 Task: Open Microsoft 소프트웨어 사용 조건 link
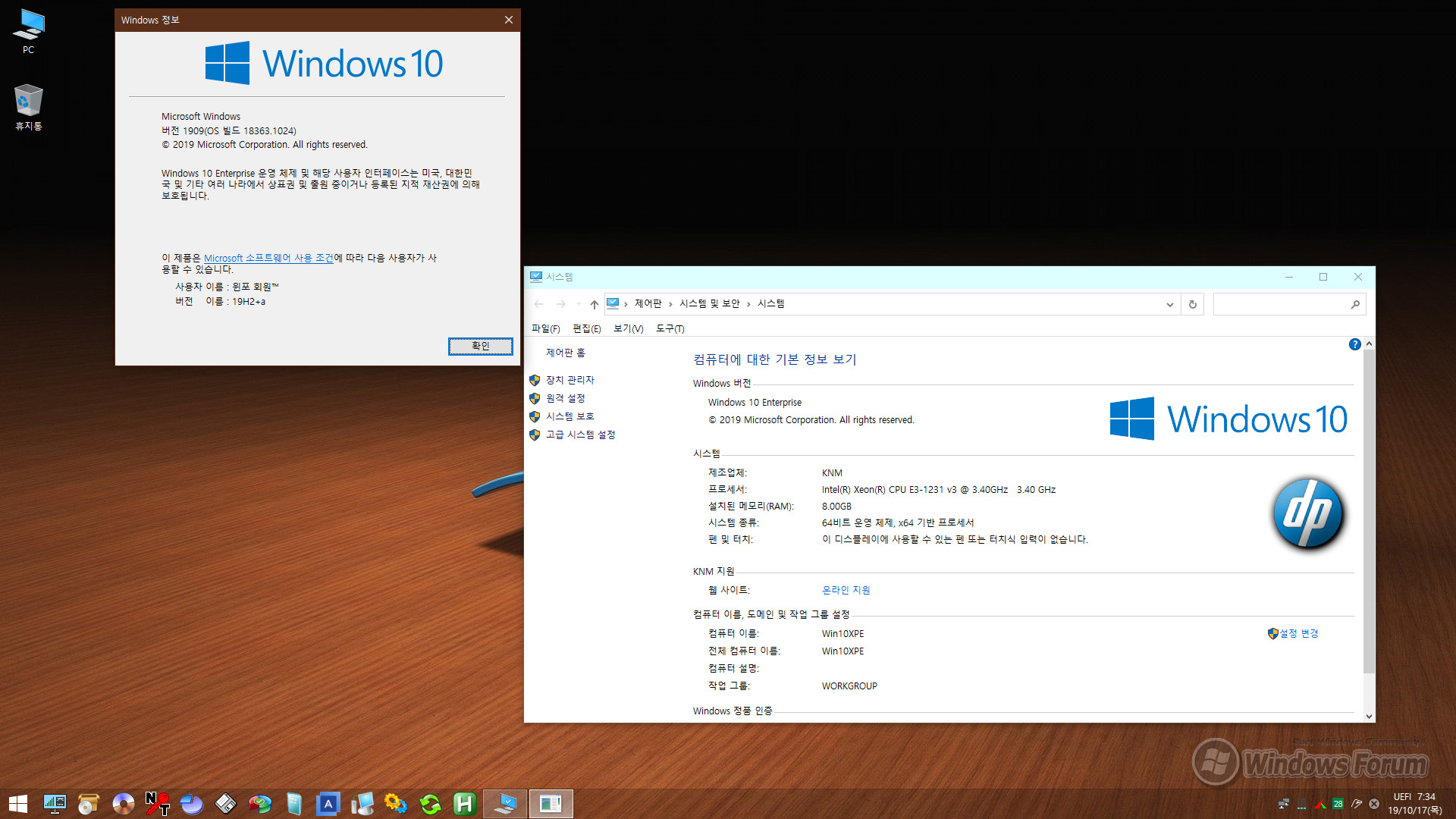pyautogui.click(x=269, y=258)
